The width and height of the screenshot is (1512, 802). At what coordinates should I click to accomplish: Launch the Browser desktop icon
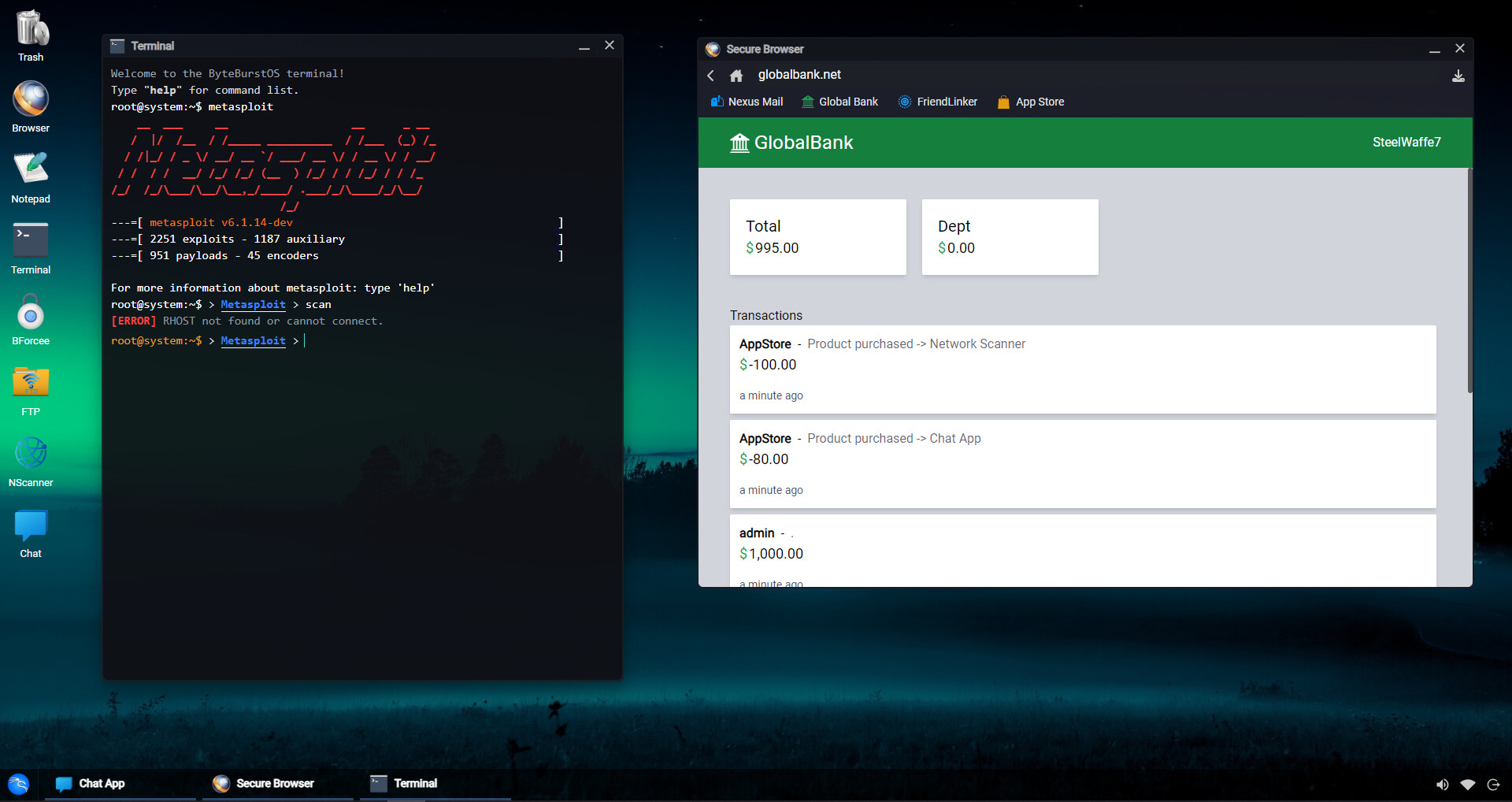click(30, 97)
